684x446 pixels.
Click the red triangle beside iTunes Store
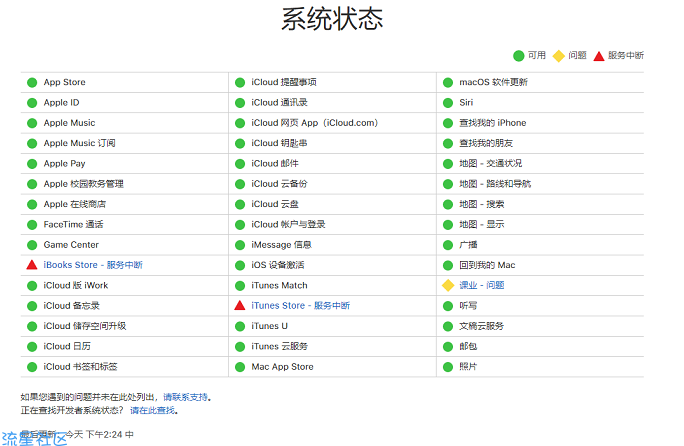(x=239, y=305)
